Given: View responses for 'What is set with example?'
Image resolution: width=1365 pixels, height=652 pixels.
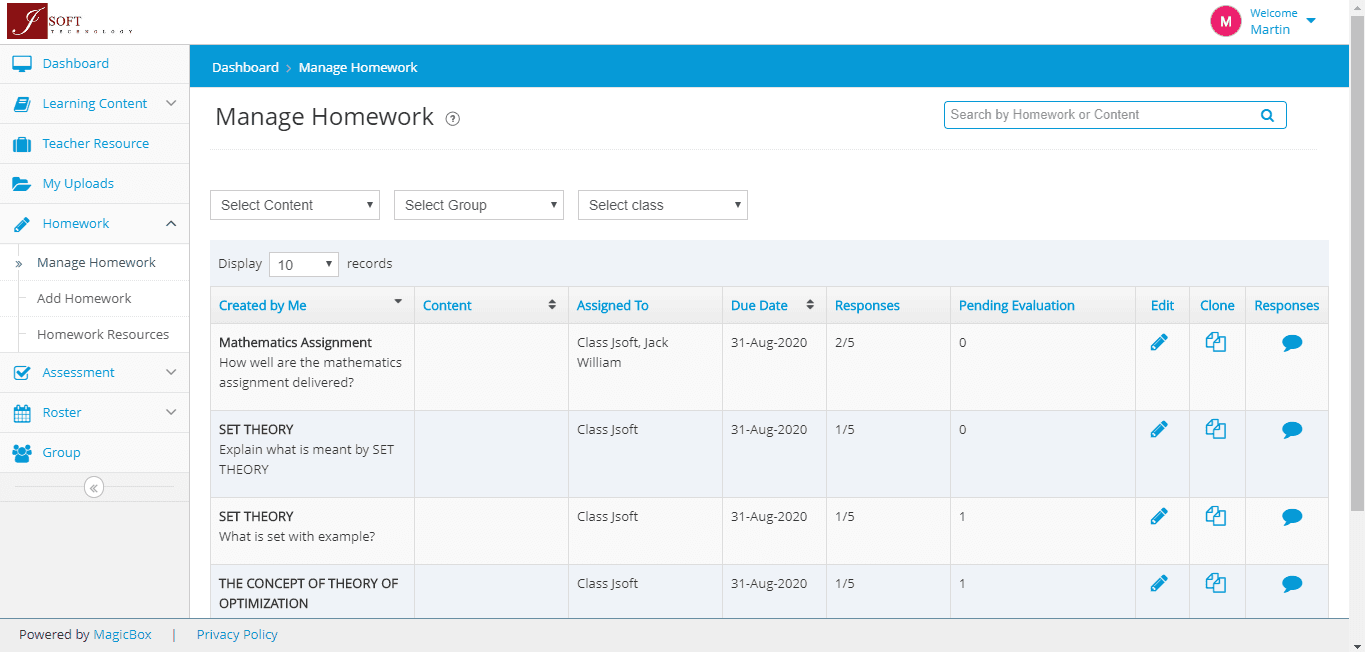Looking at the screenshot, I should pyautogui.click(x=1292, y=517).
